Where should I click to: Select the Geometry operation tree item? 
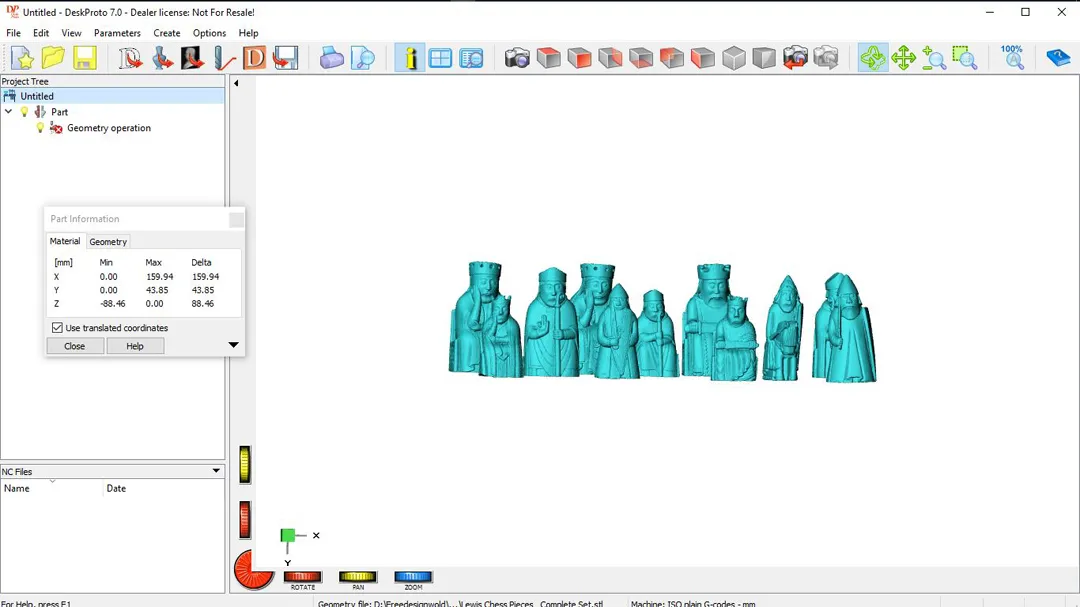tap(109, 128)
